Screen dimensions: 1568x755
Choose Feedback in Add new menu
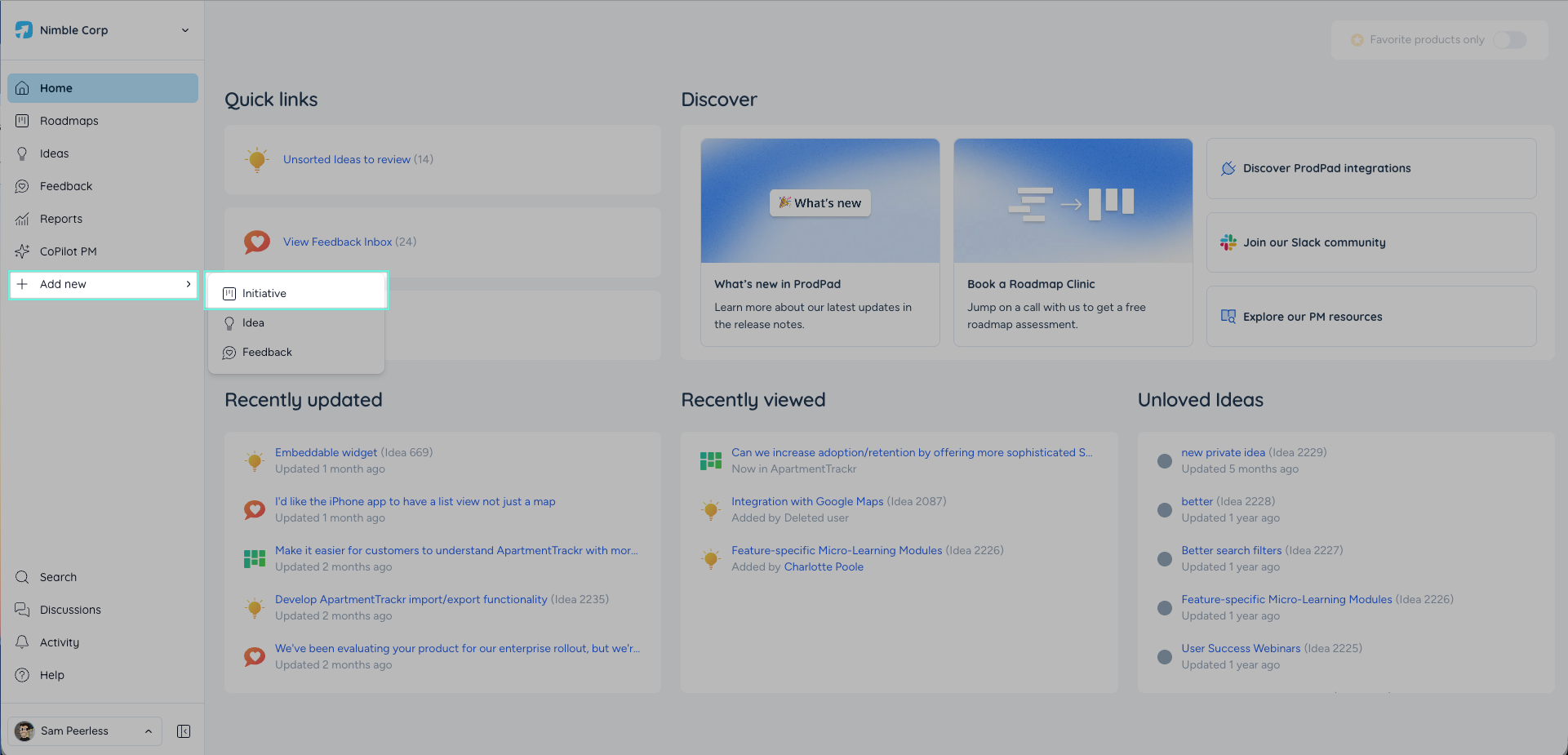(296, 352)
